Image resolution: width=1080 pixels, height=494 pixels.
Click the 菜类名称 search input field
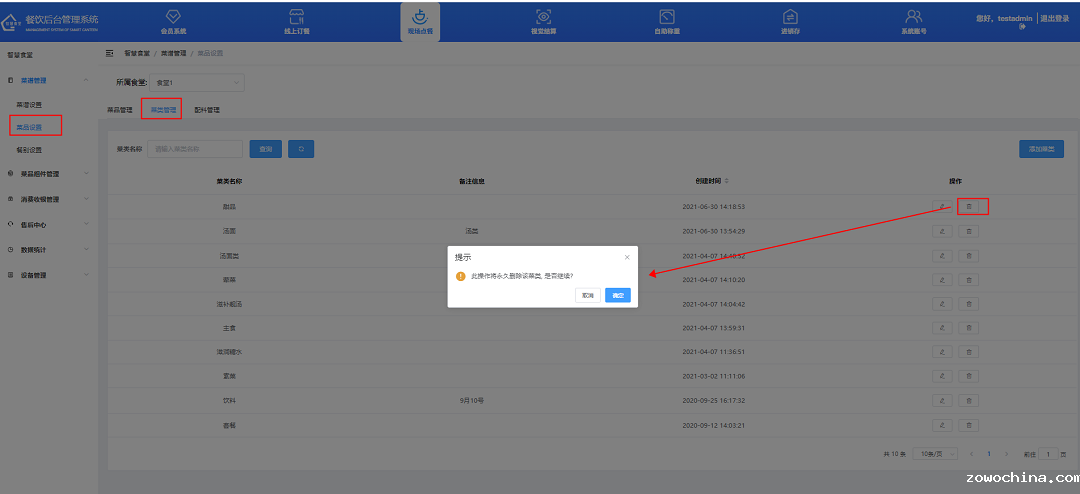pos(195,149)
